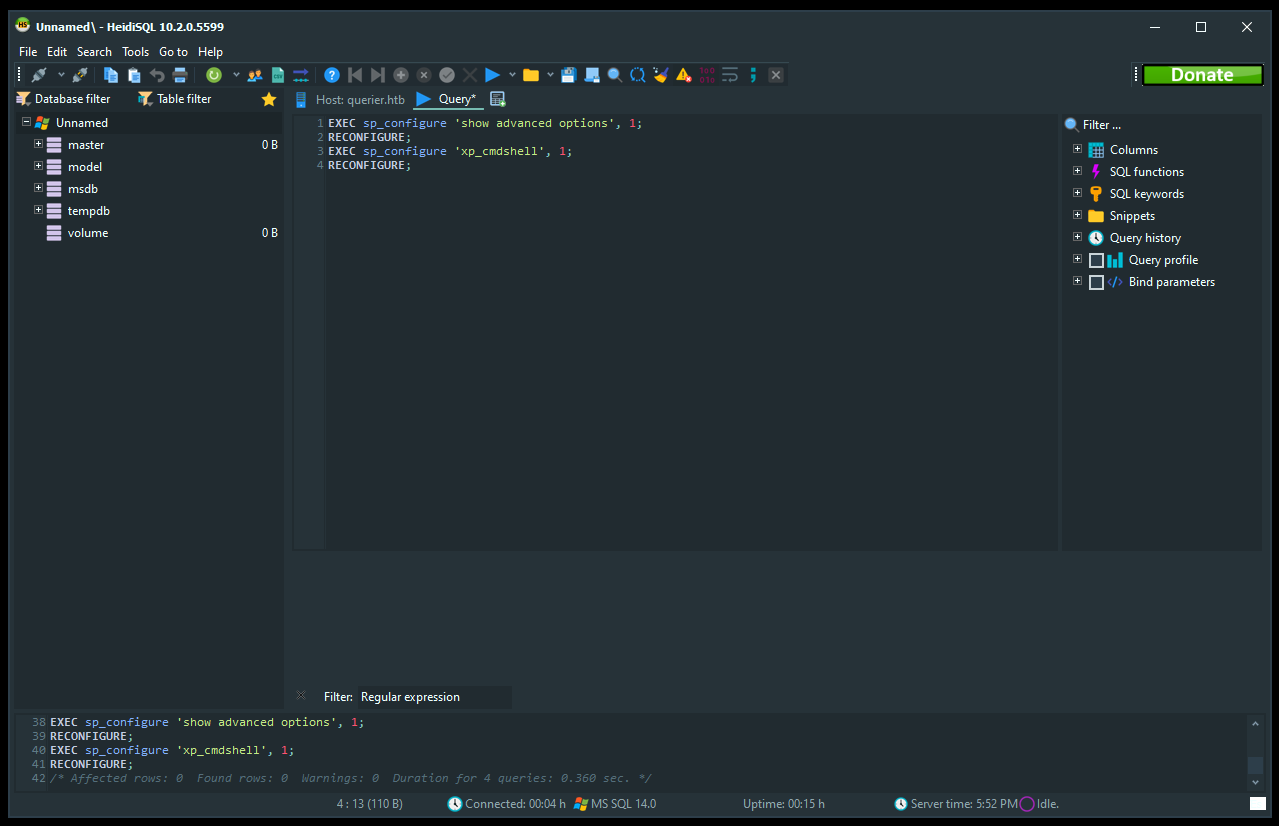Expand the SQL functions node
The width and height of the screenshot is (1279, 826).
point(1077,171)
